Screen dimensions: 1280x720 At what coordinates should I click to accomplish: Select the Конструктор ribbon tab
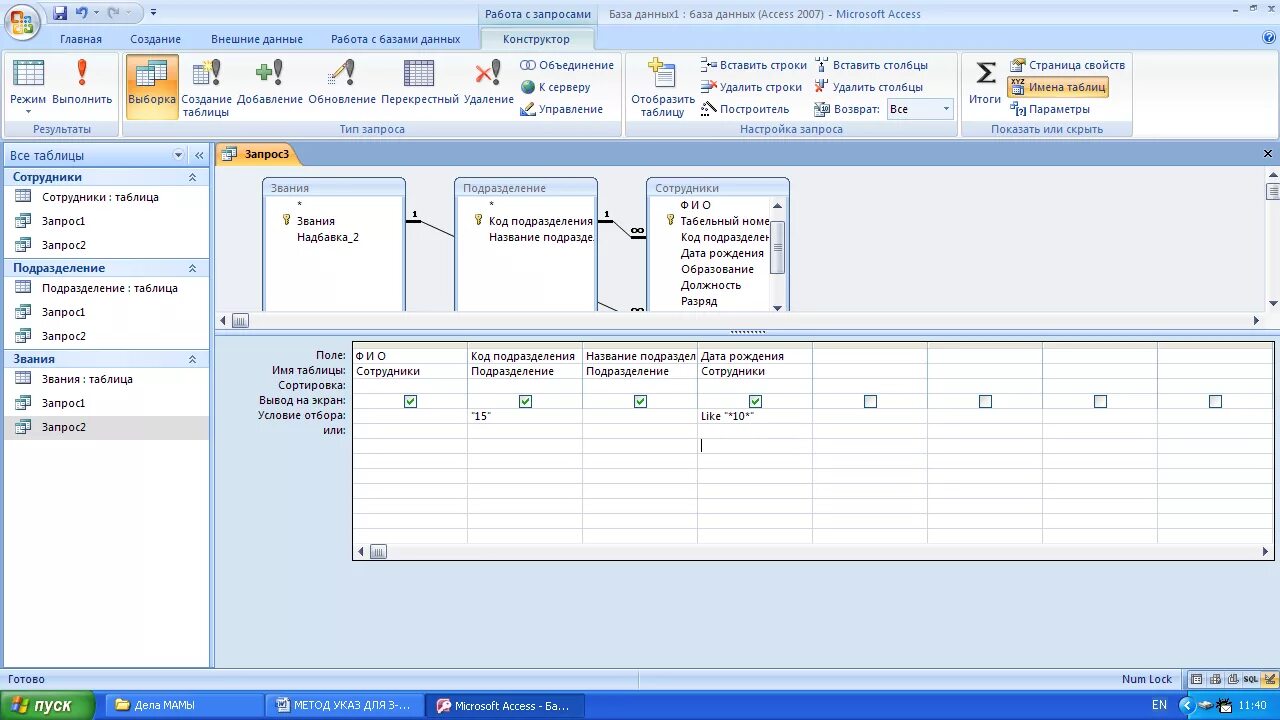(x=537, y=39)
